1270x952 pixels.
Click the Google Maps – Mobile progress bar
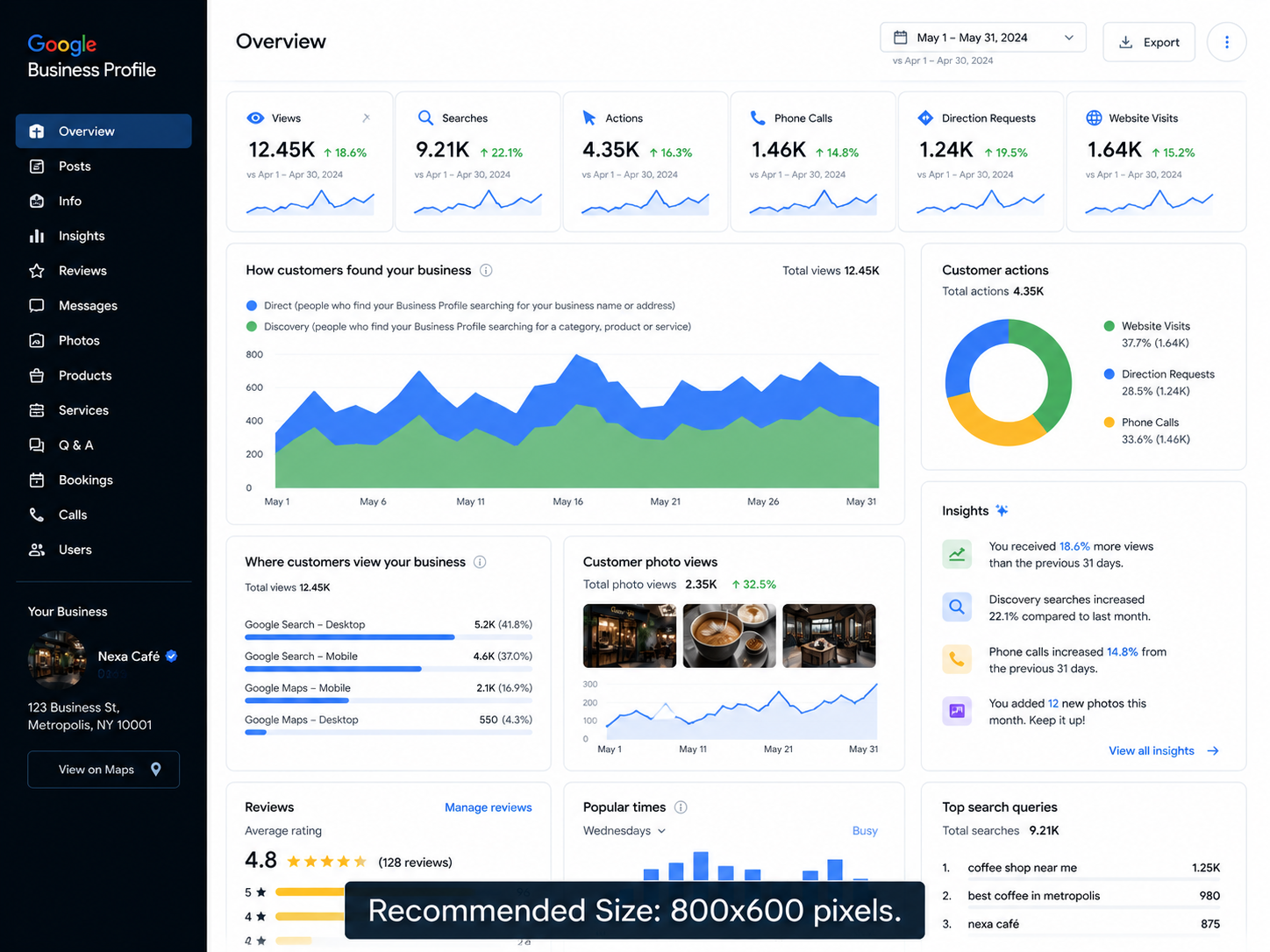[389, 700]
